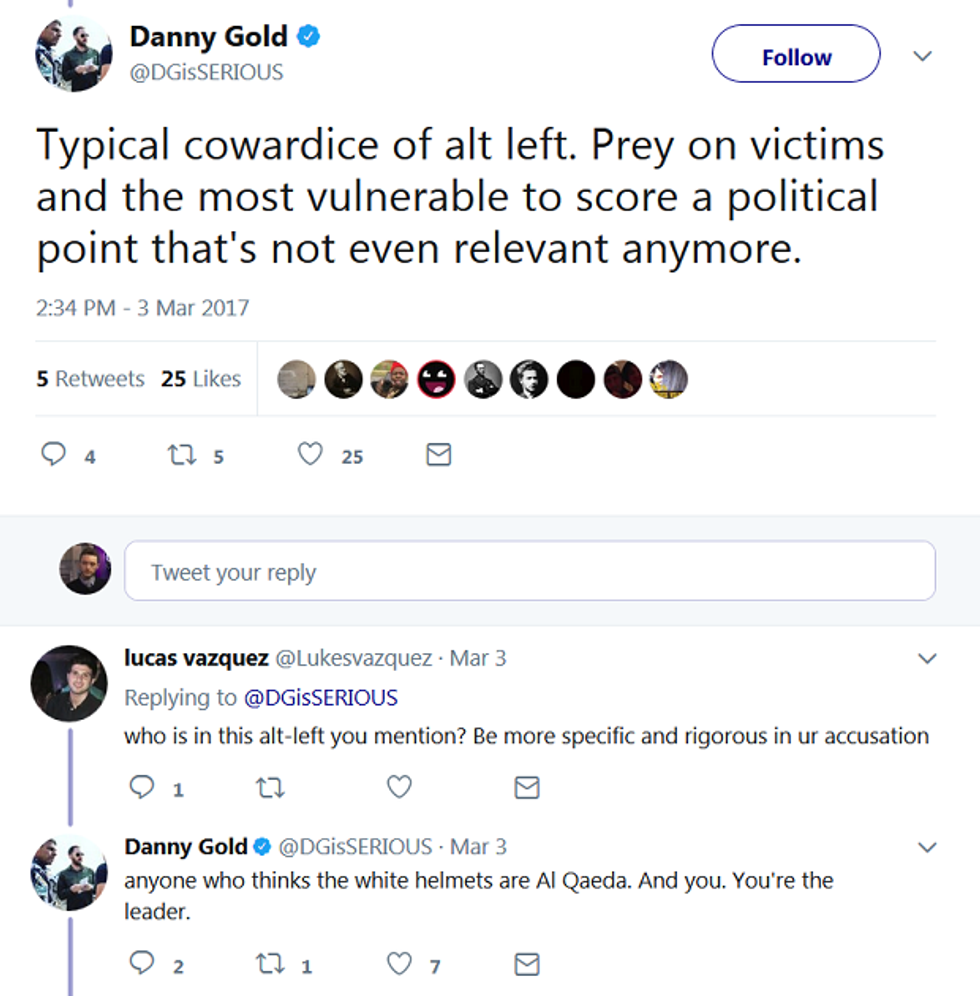
Task: Message Danny Gold's white helmets reply envelope
Action: tap(527, 964)
